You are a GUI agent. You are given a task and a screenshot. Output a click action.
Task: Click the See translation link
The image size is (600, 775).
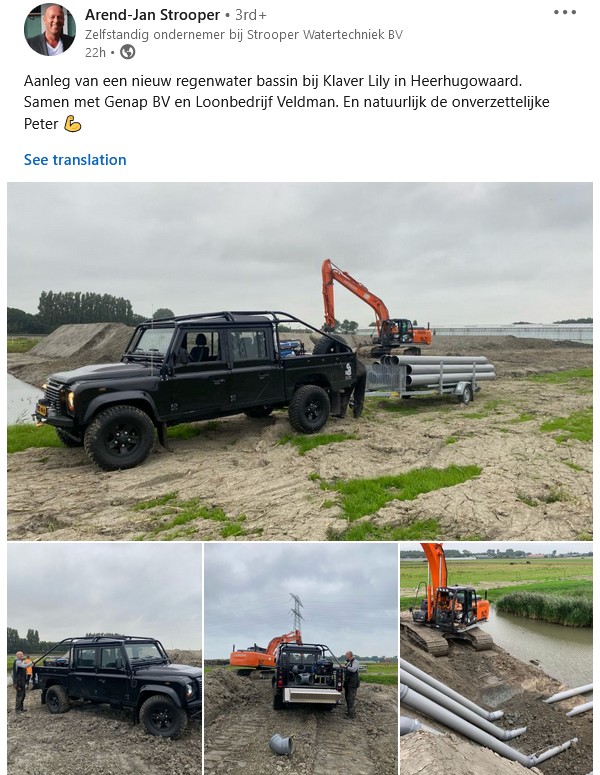click(x=75, y=160)
